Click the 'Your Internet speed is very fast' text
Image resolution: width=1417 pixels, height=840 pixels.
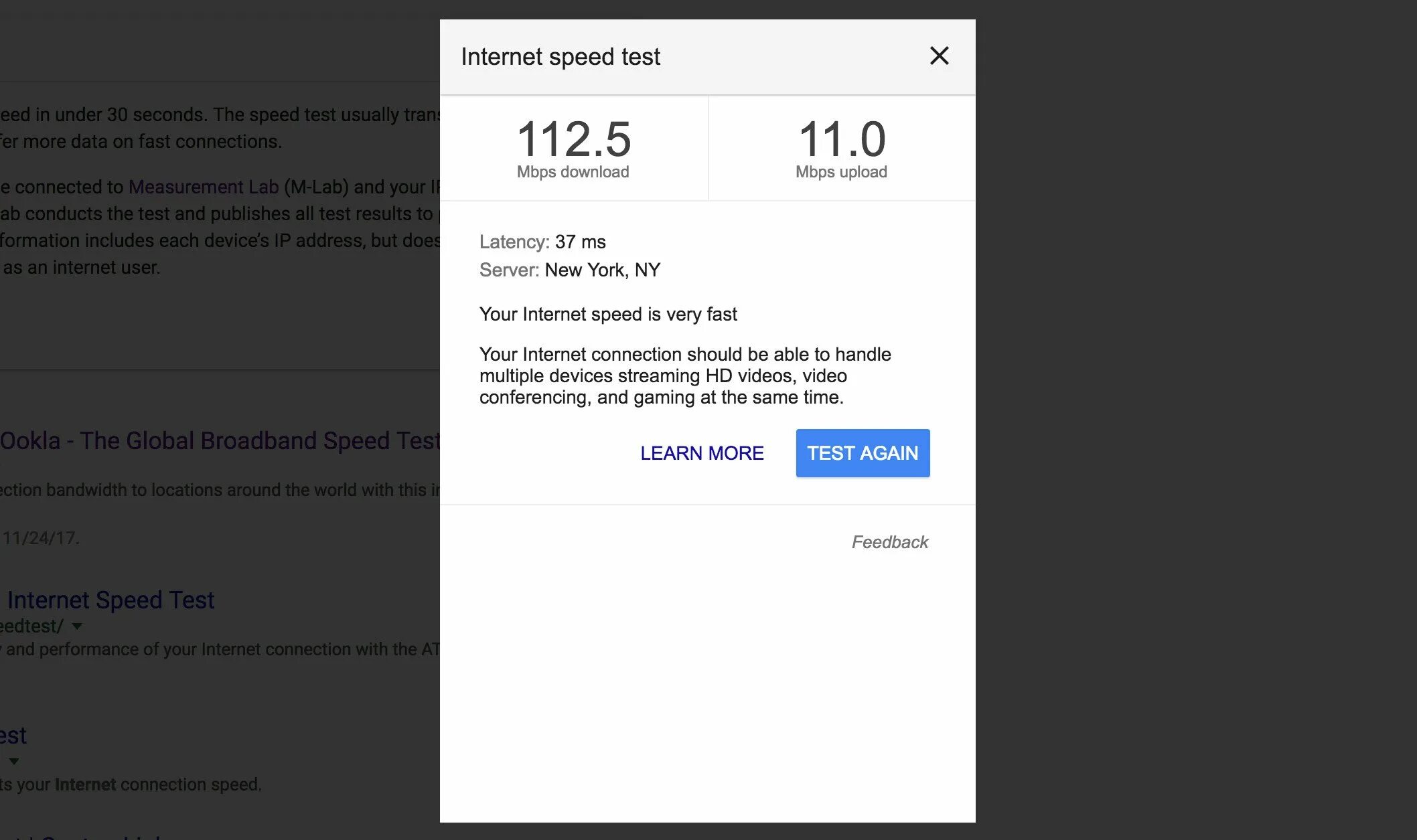(x=607, y=314)
